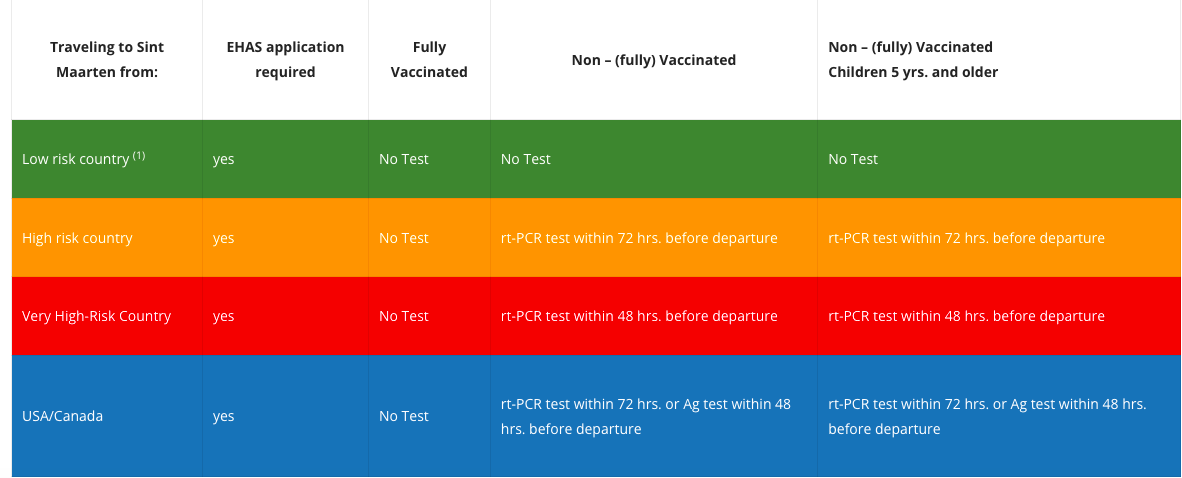Image resolution: width=1182 pixels, height=478 pixels.
Task: Click Fully Vaccinated "No Test" in USA/Canada row
Action: [x=404, y=416]
